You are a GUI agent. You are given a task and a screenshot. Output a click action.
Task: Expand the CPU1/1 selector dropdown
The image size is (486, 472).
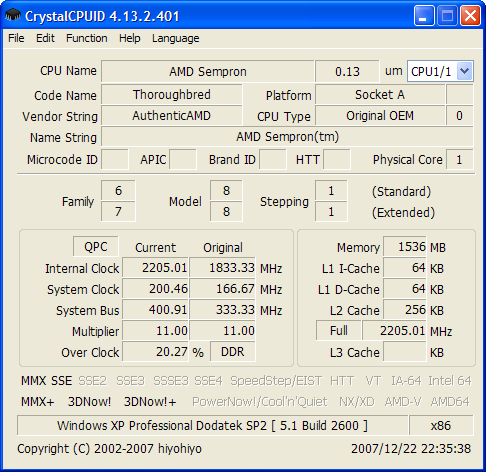click(465, 71)
